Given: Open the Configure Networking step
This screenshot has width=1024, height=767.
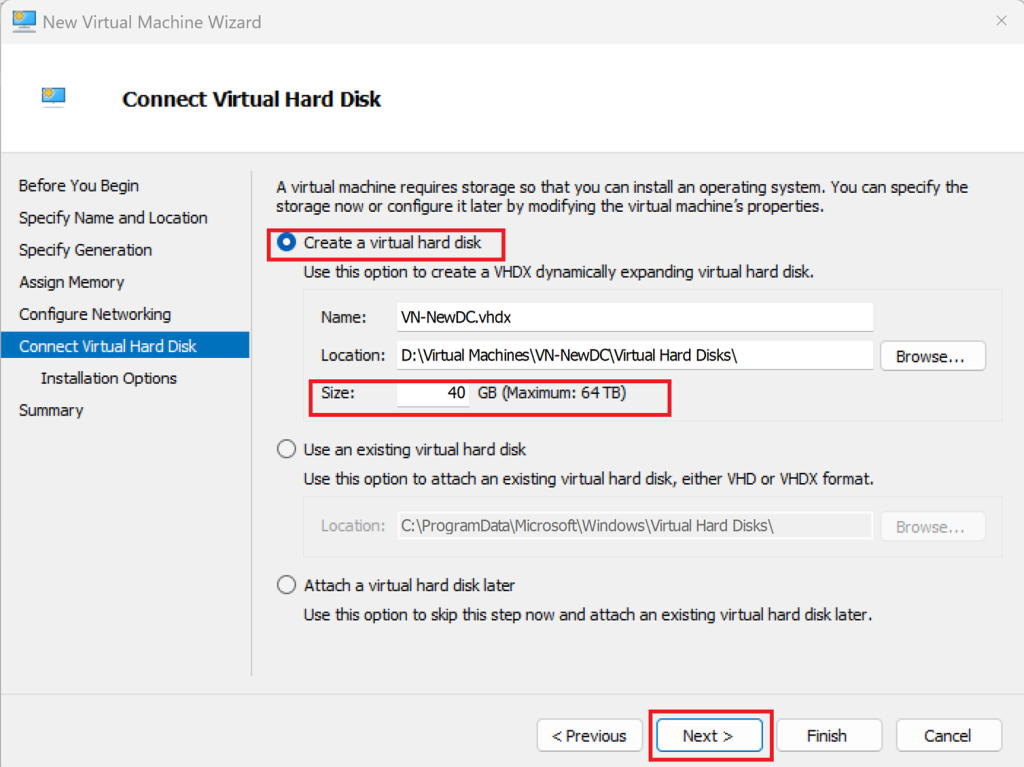Looking at the screenshot, I should coord(95,314).
